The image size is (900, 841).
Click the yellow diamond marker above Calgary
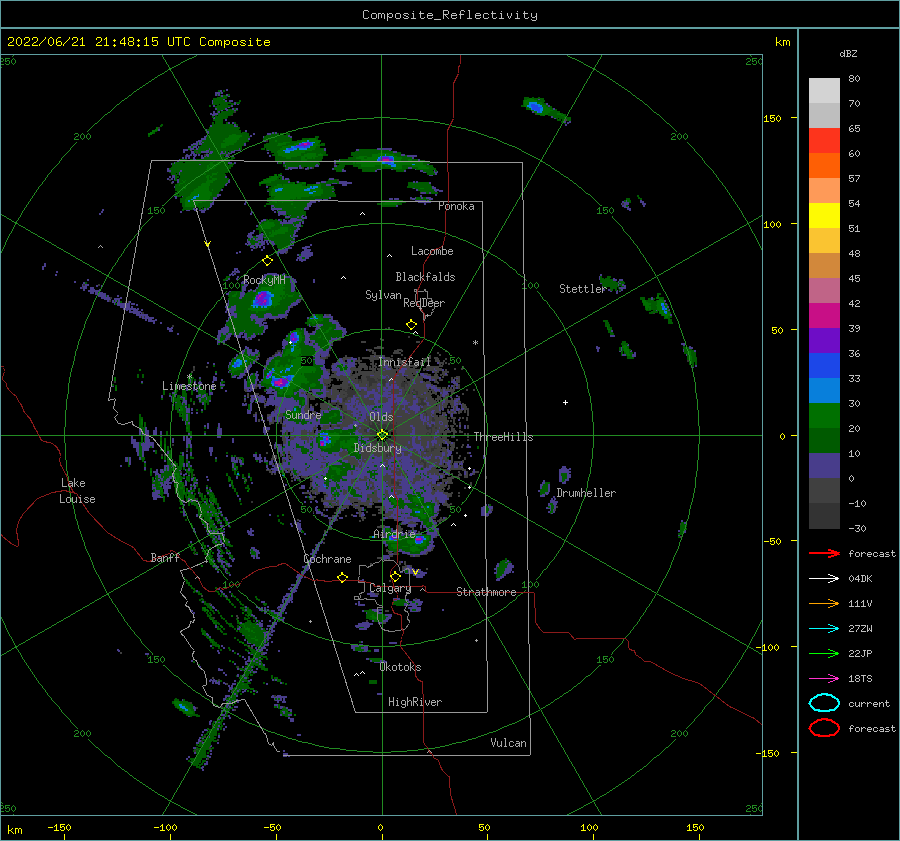[395, 576]
